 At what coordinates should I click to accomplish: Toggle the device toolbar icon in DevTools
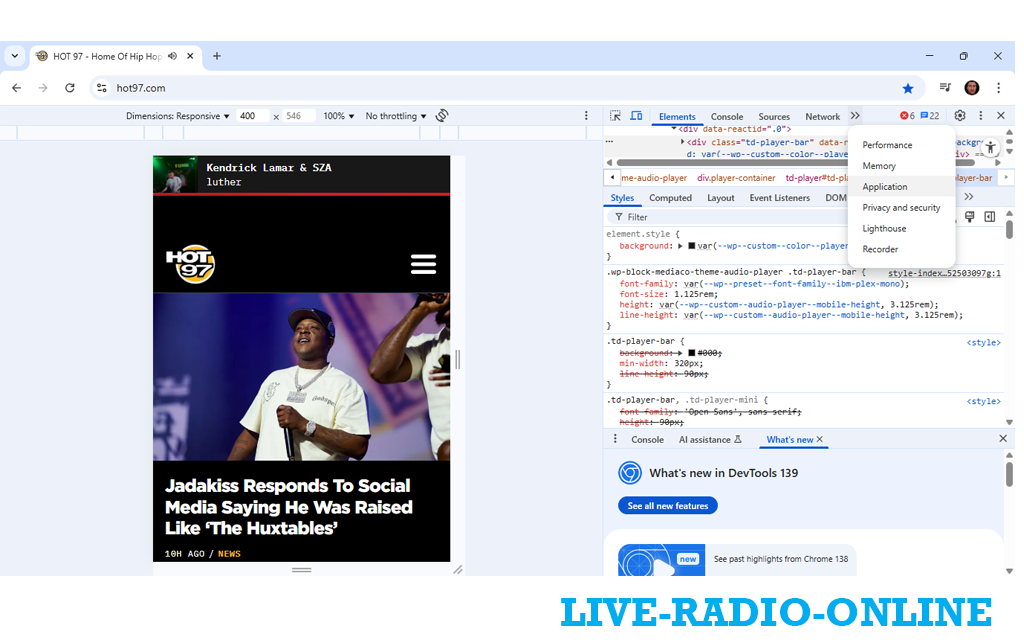coord(636,116)
